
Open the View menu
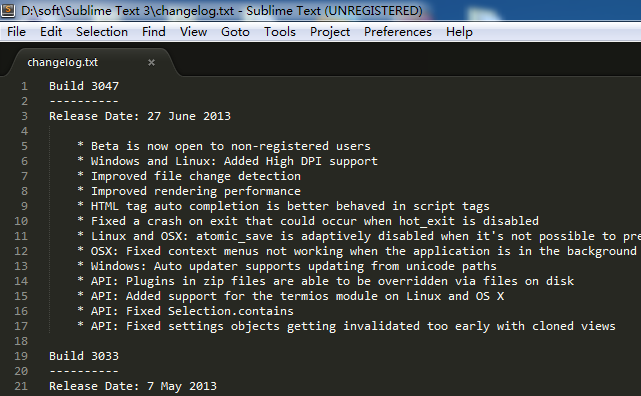click(x=193, y=32)
